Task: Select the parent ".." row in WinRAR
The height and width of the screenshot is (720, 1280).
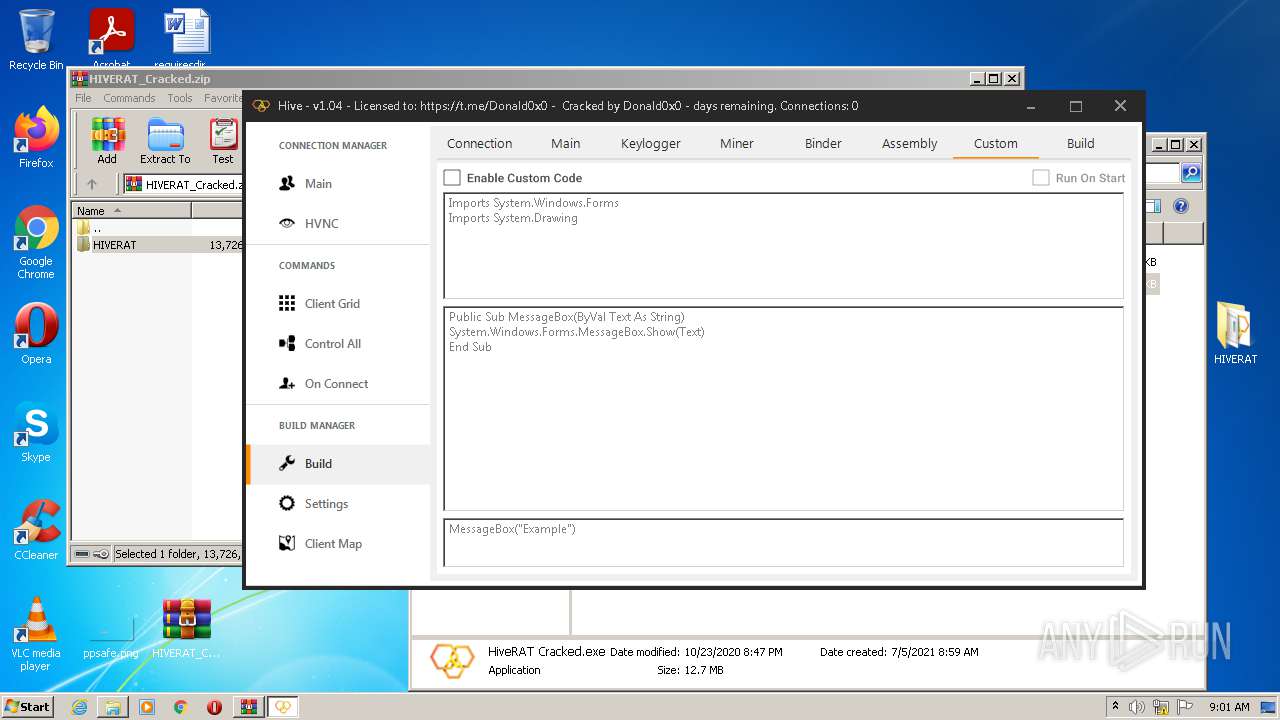Action: 158,228
